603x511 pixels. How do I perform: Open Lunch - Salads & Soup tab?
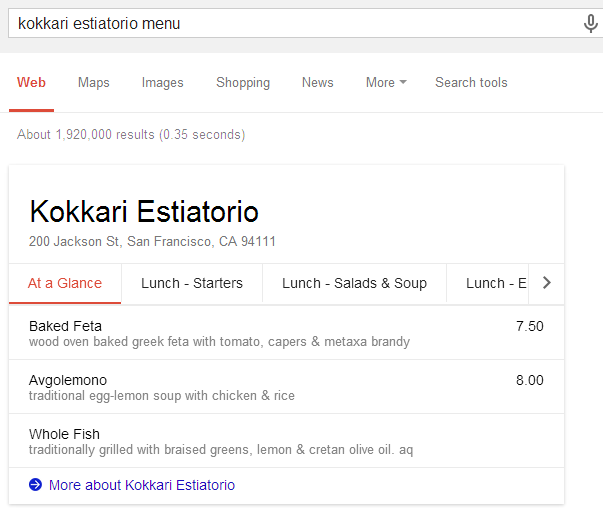tap(354, 283)
